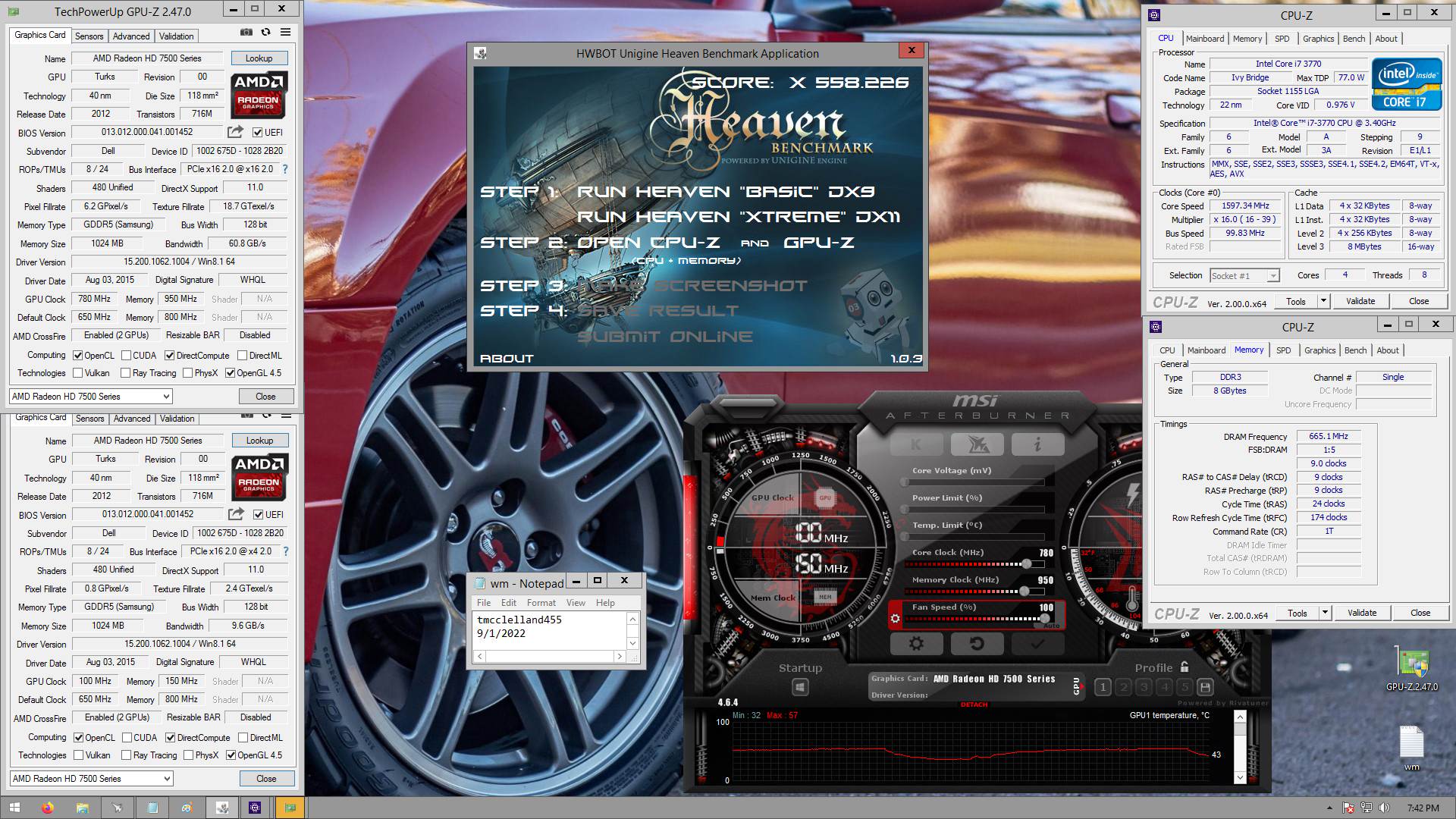Image resolution: width=1456 pixels, height=819 pixels.
Task: Save the Afterburner profile with the floppy icon
Action: [x=1205, y=687]
